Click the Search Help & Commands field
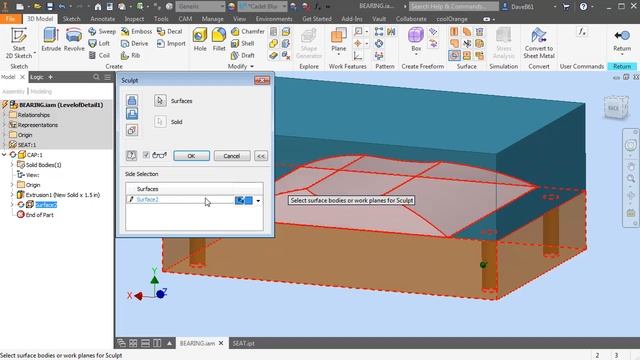The image size is (640, 360). point(453,7)
